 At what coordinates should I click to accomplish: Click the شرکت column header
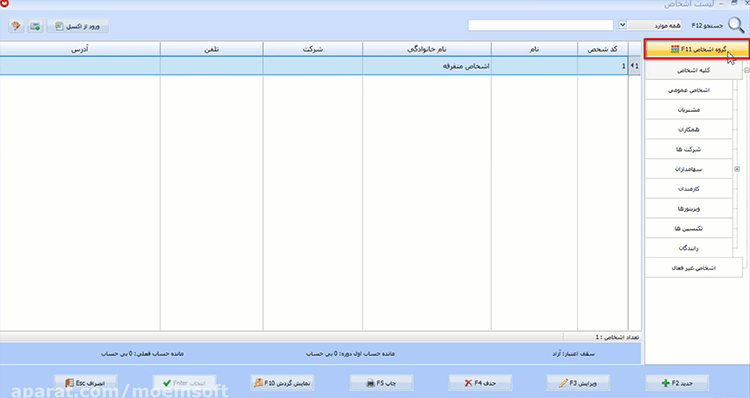(x=313, y=49)
